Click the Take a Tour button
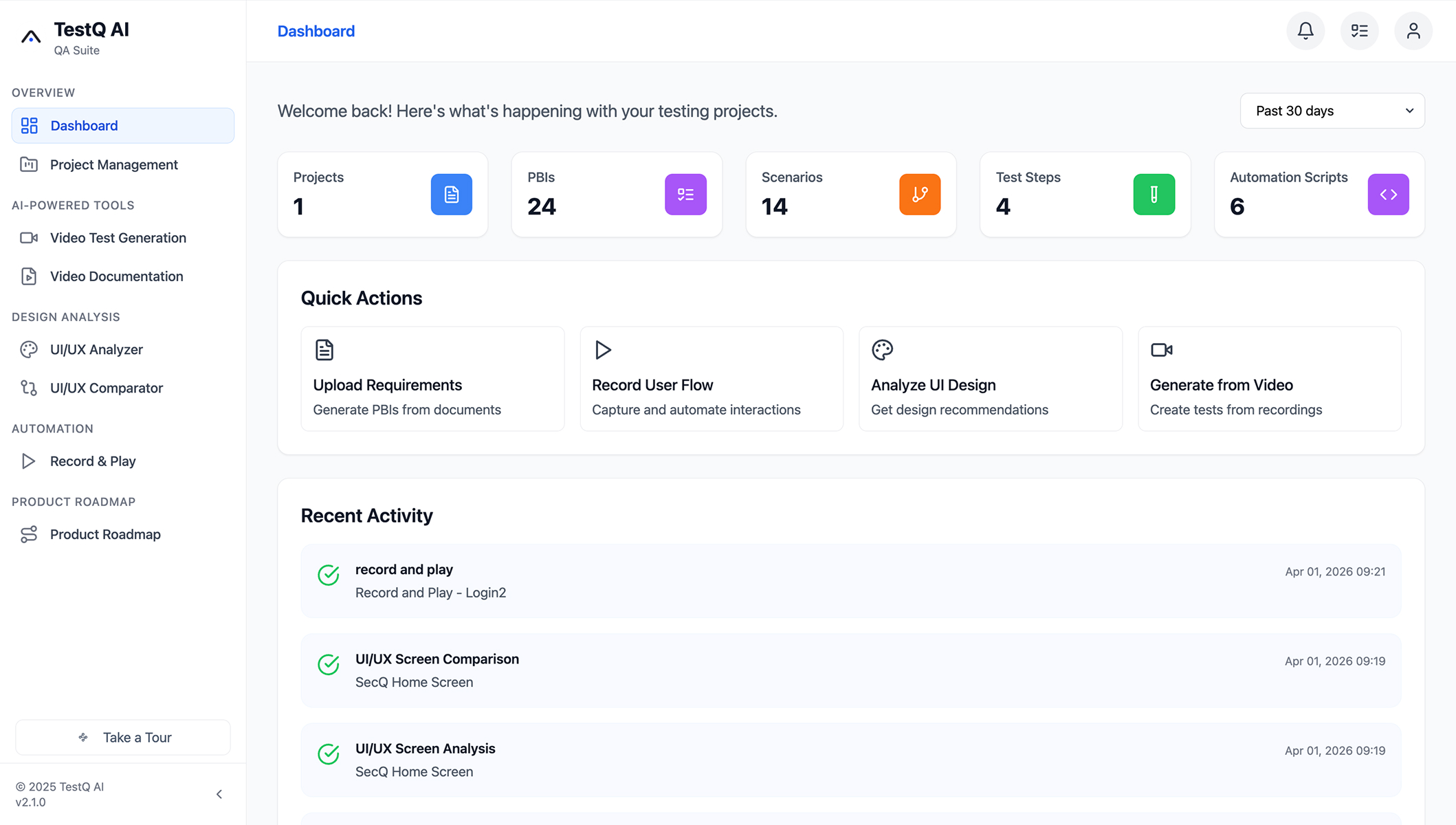1456x825 pixels. tap(123, 737)
